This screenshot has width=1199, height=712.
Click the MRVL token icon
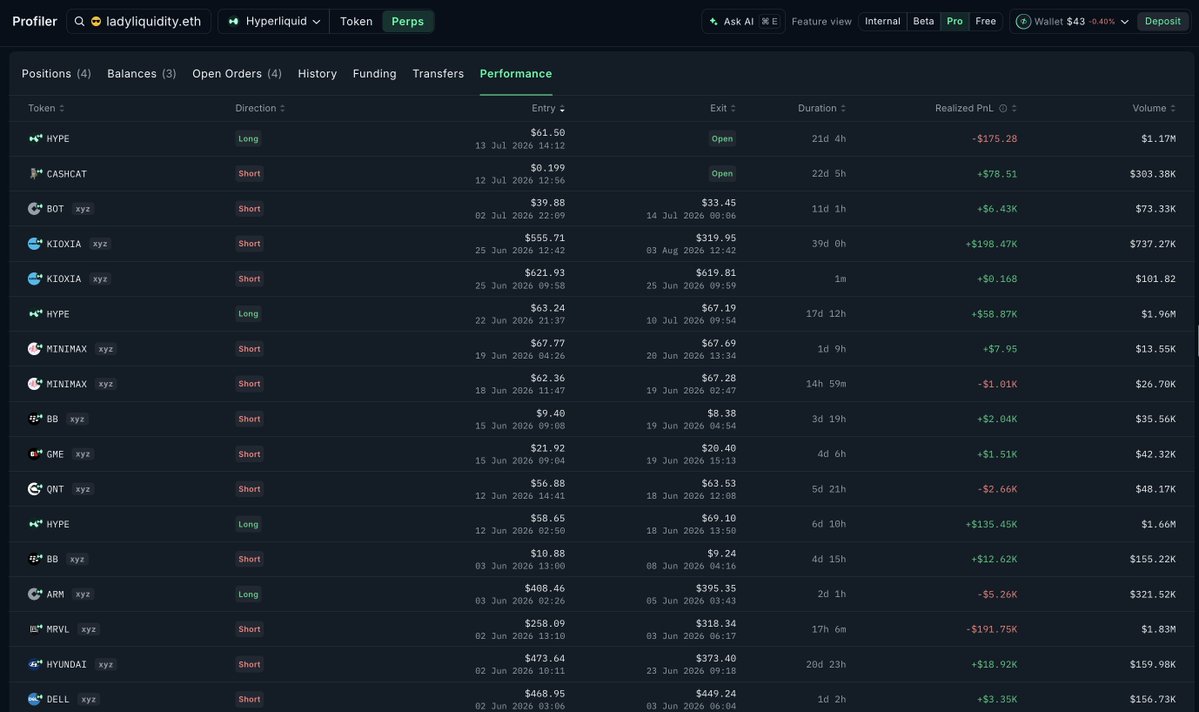(35, 629)
